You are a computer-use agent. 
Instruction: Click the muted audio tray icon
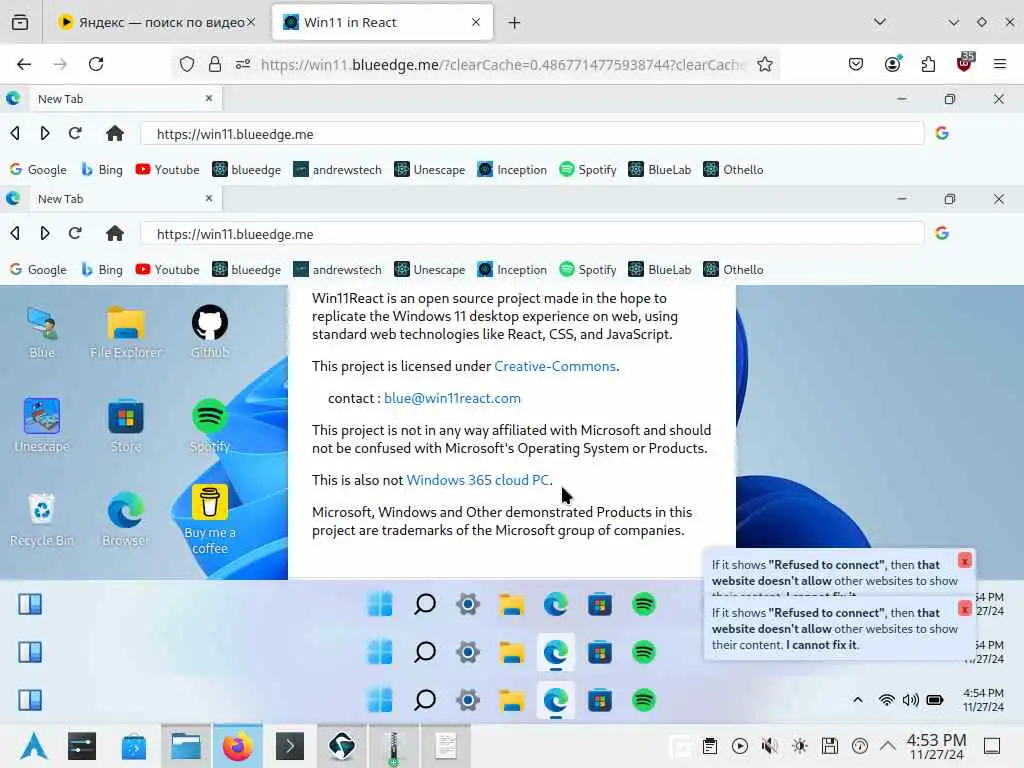pyautogui.click(x=769, y=745)
